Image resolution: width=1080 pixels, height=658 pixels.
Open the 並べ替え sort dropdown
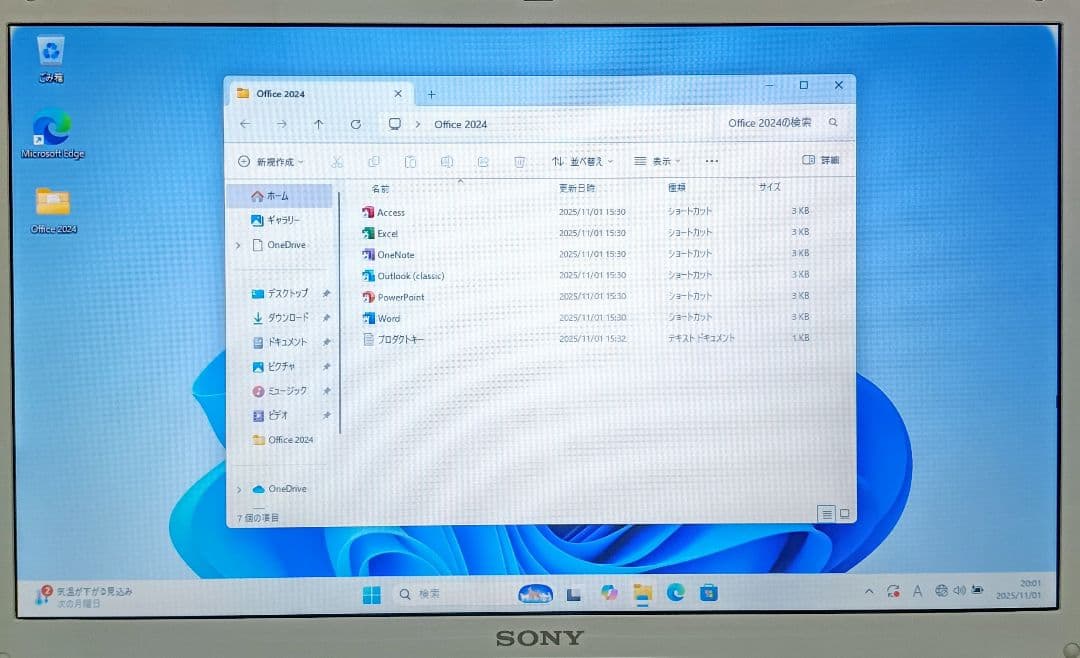[x=586, y=161]
